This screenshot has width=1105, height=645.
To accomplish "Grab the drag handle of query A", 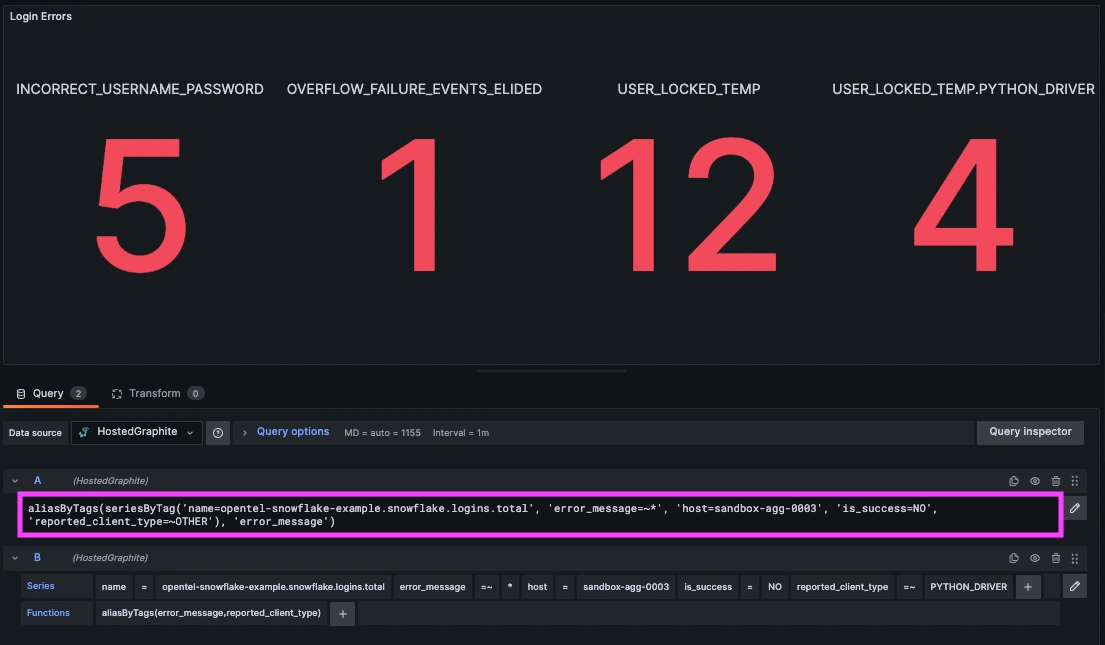I will pos(1075,481).
